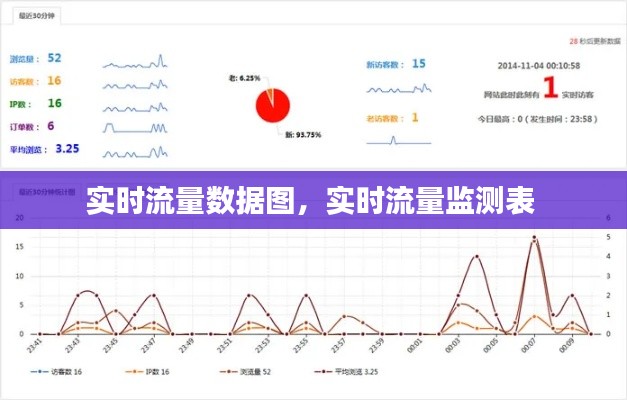Select the green IP数 16 stat
627x400 pixels.
point(36,103)
